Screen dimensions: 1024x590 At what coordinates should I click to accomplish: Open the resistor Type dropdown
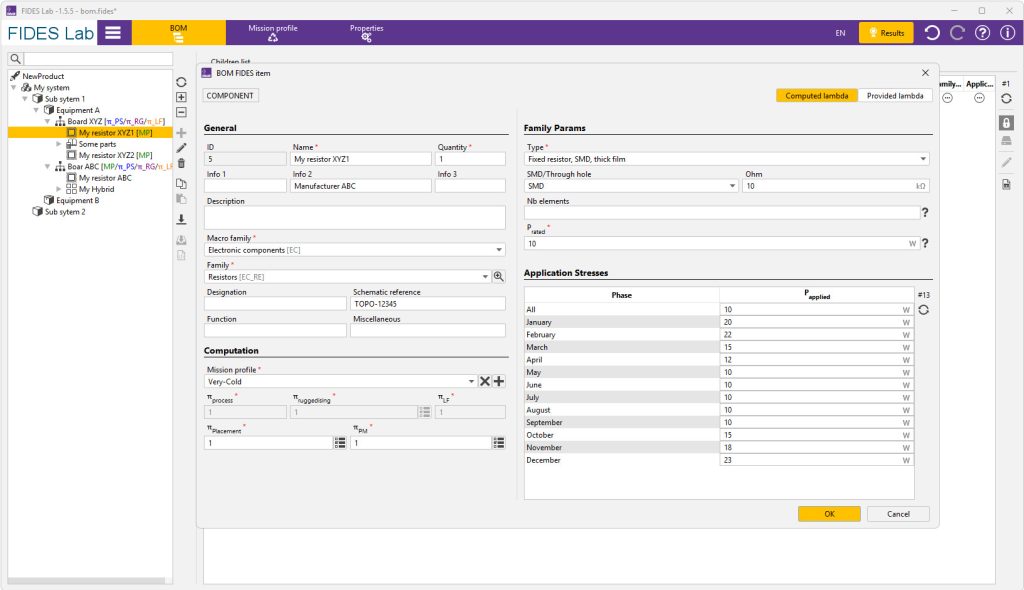pyautogui.click(x=922, y=159)
